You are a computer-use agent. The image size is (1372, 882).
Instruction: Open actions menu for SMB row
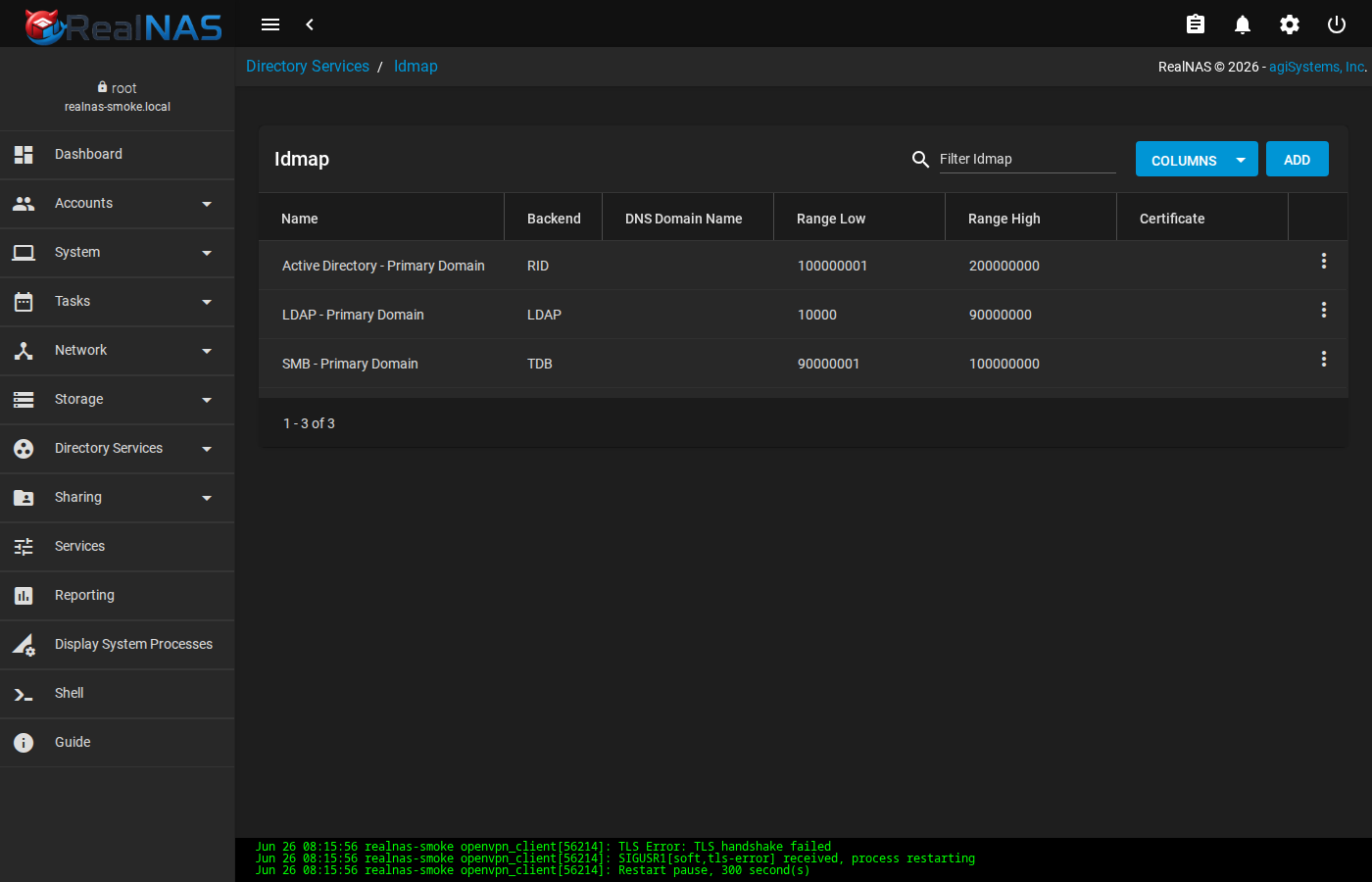pyautogui.click(x=1323, y=359)
